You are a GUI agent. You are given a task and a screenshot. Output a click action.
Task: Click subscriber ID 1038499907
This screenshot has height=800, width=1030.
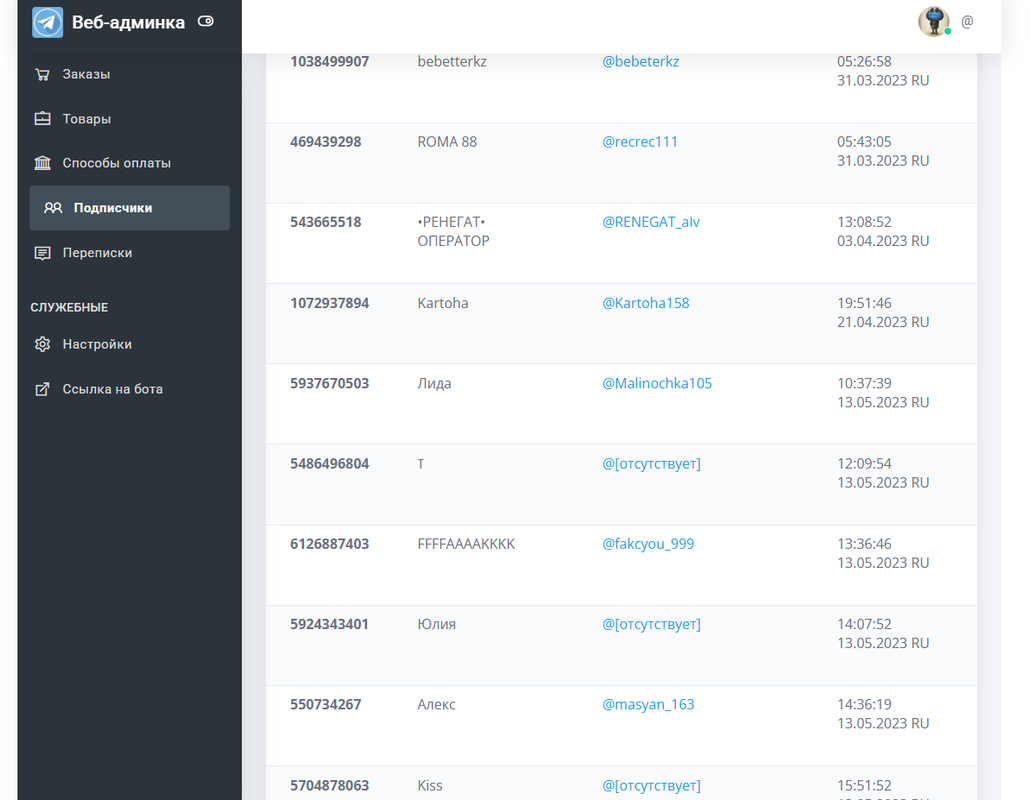click(329, 62)
